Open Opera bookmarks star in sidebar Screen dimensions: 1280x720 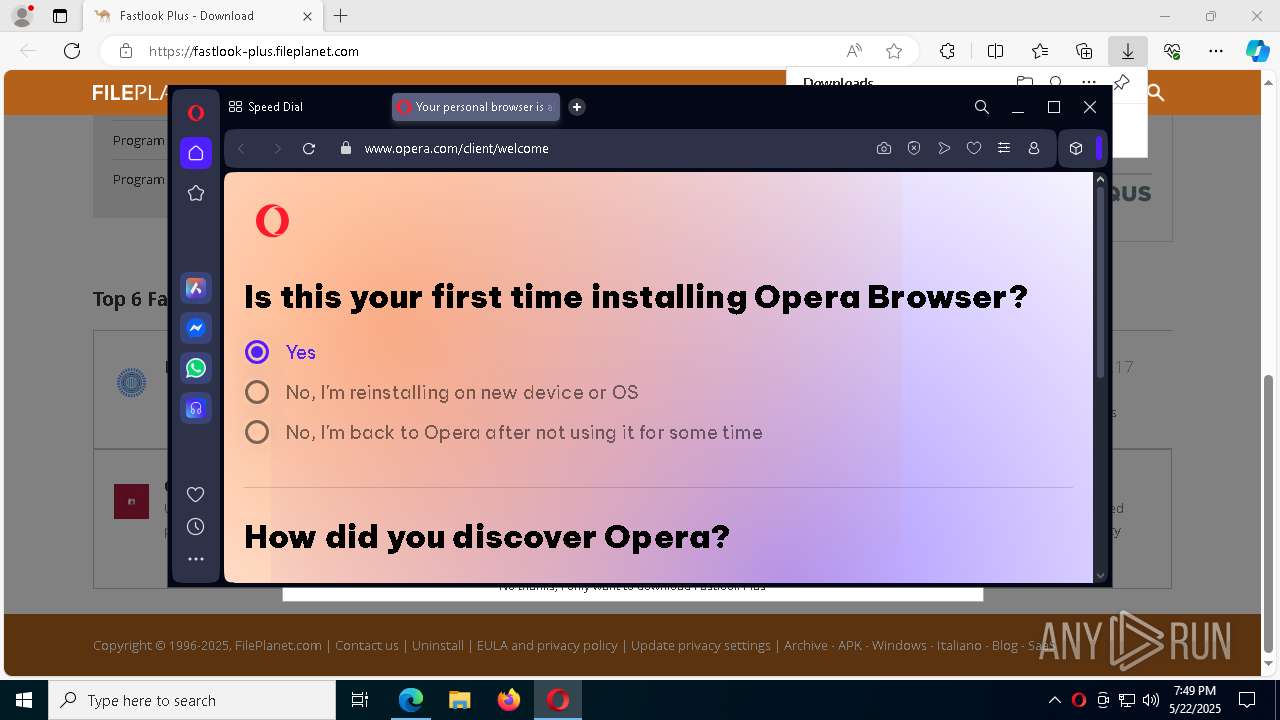196,193
